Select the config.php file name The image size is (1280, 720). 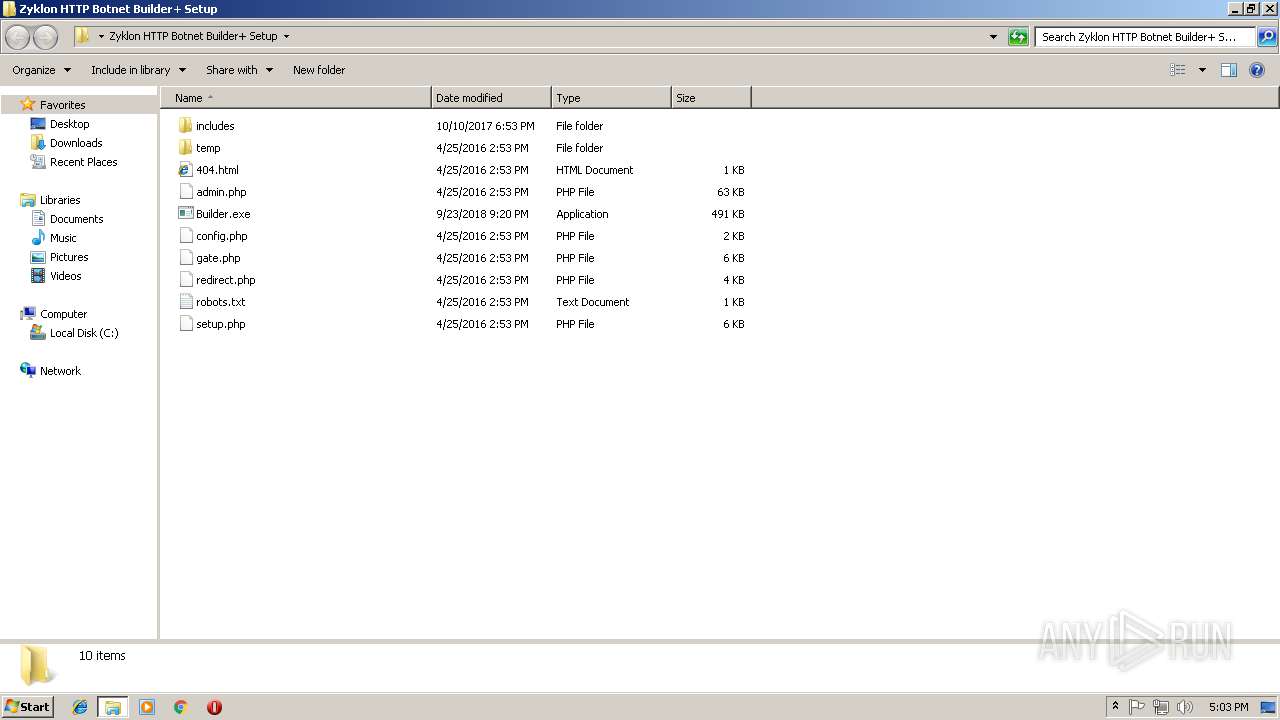[222, 236]
